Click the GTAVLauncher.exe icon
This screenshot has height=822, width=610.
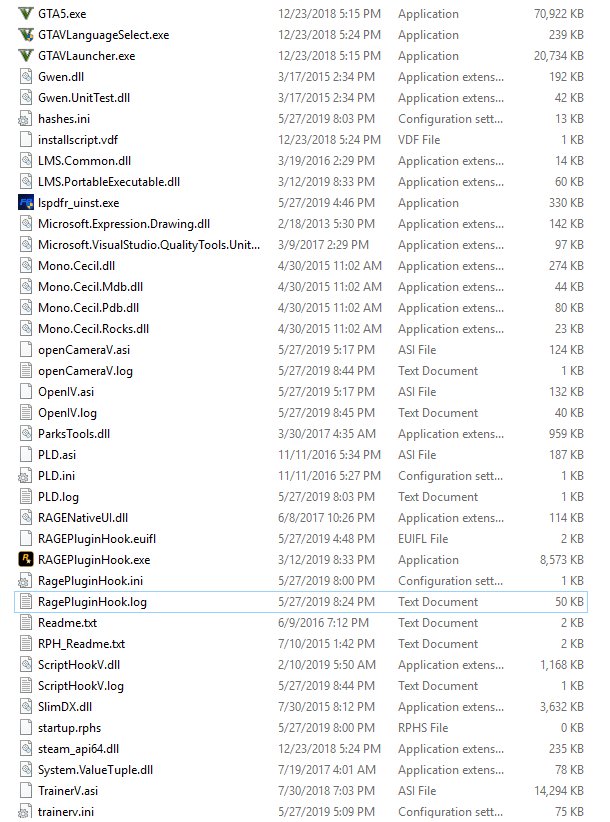[26, 56]
